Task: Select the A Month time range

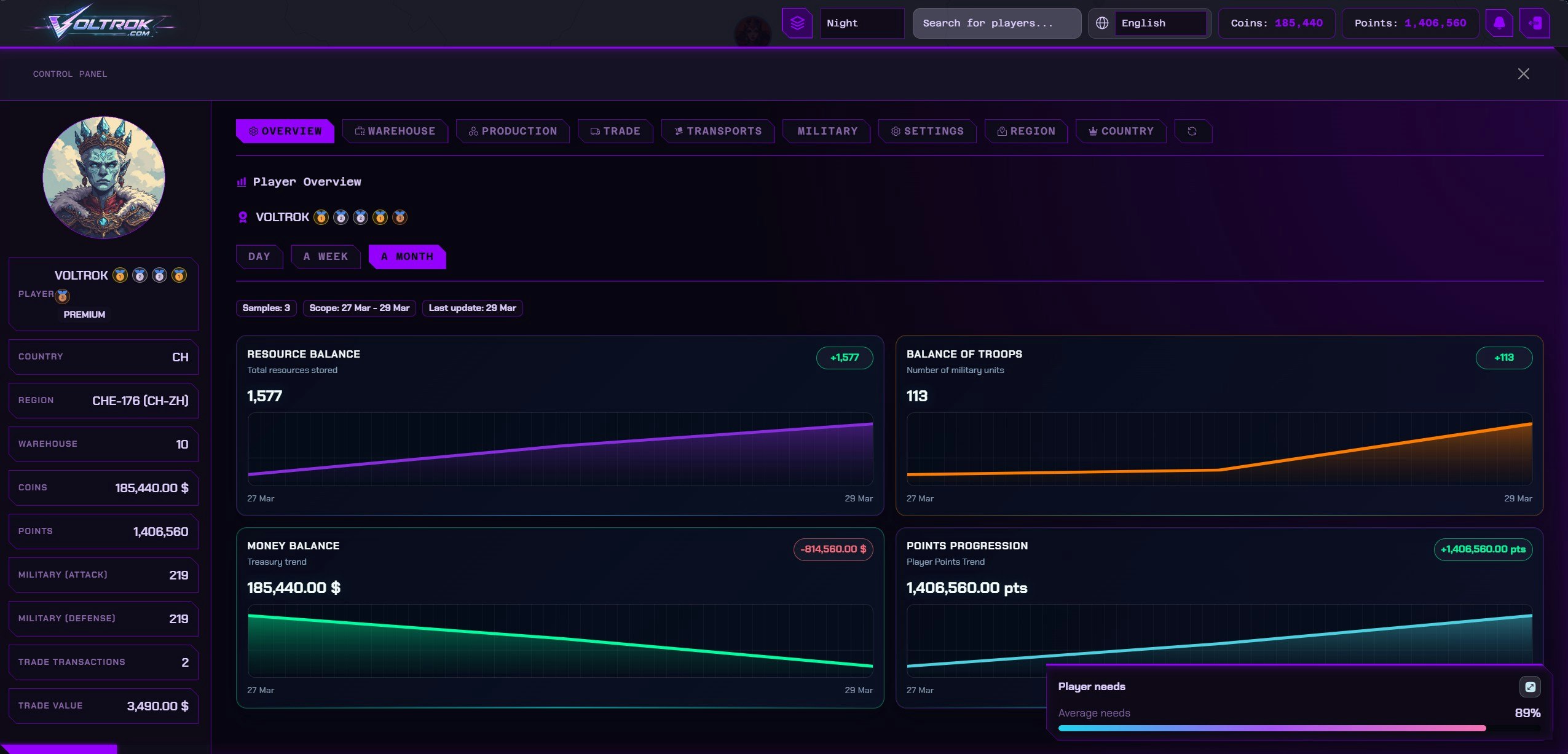Action: 407,257
